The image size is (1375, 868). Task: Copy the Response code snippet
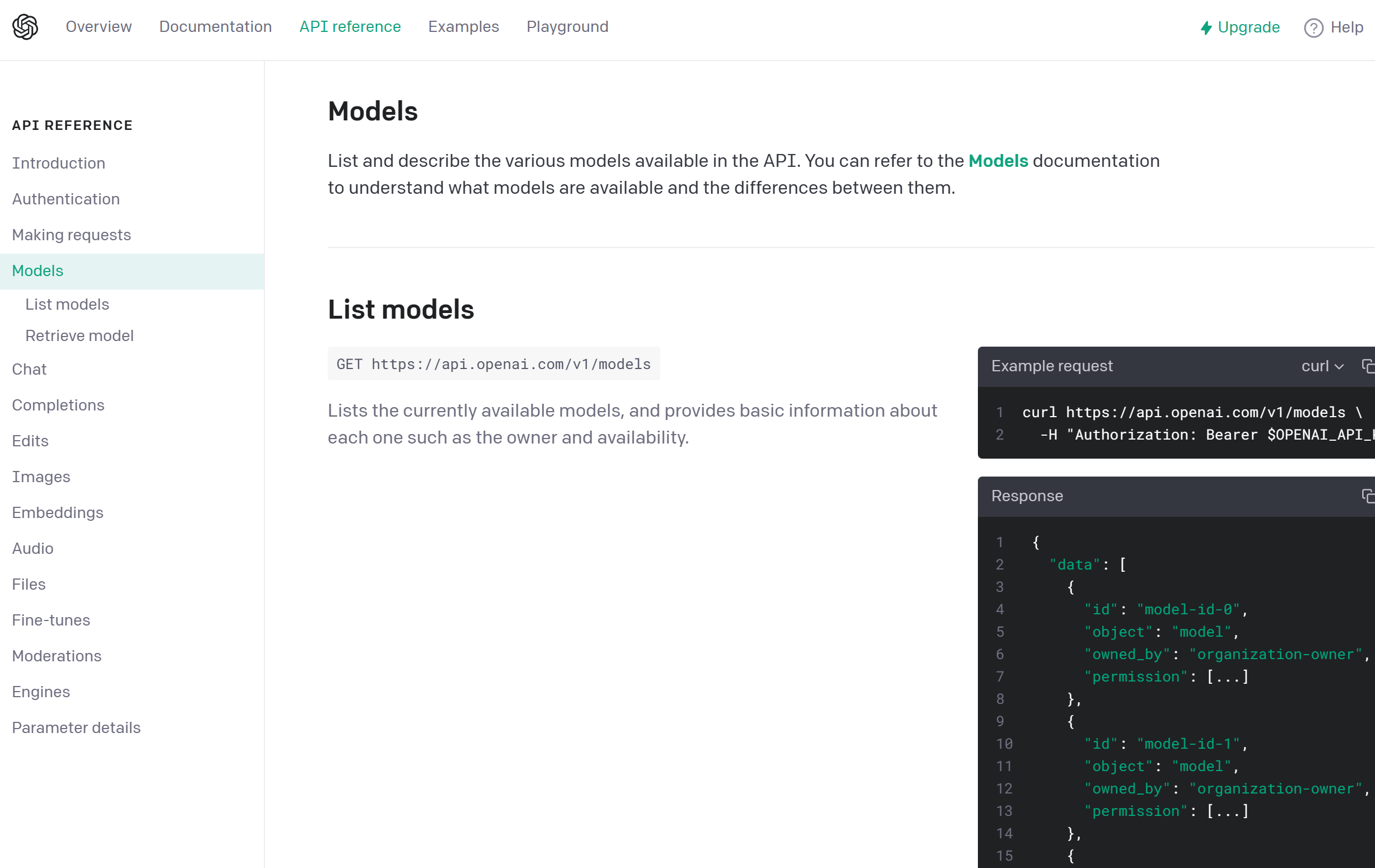1368,496
